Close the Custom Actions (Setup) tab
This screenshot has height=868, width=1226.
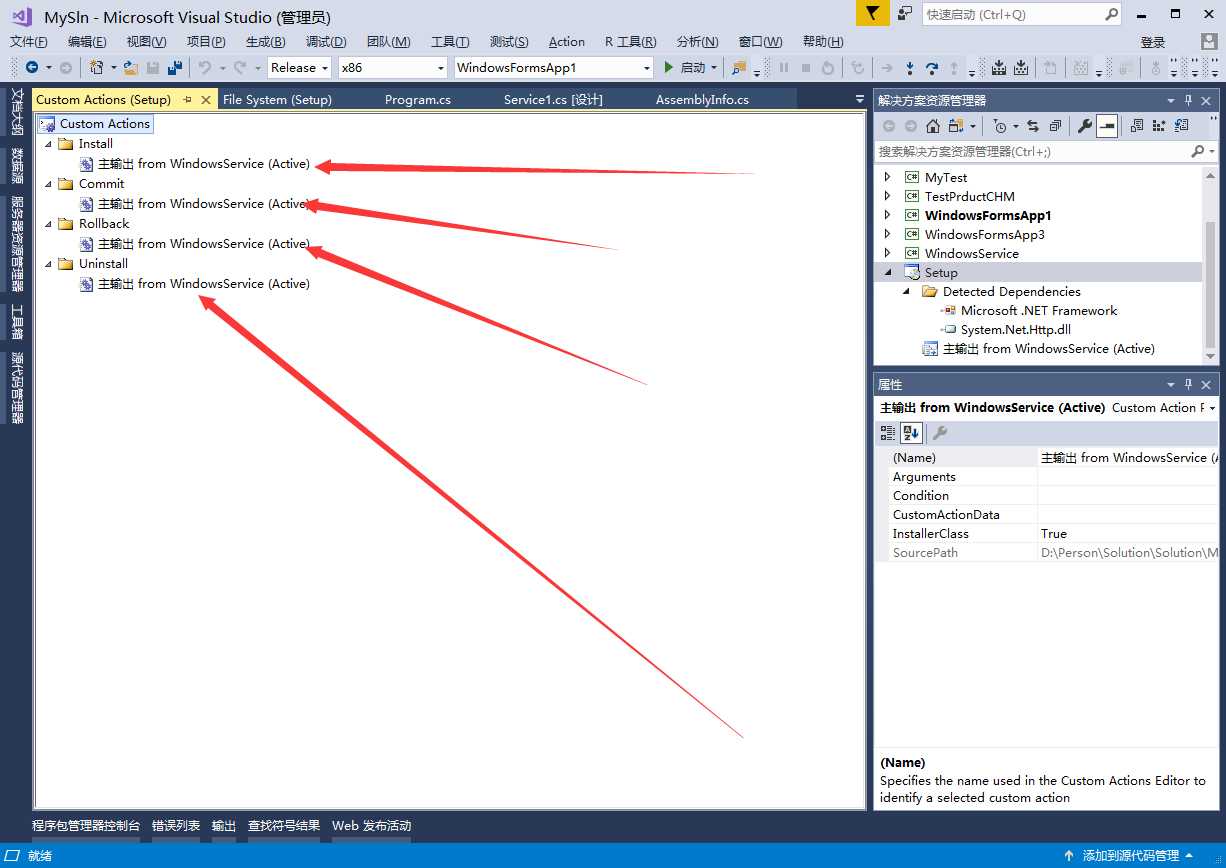pyautogui.click(x=206, y=100)
